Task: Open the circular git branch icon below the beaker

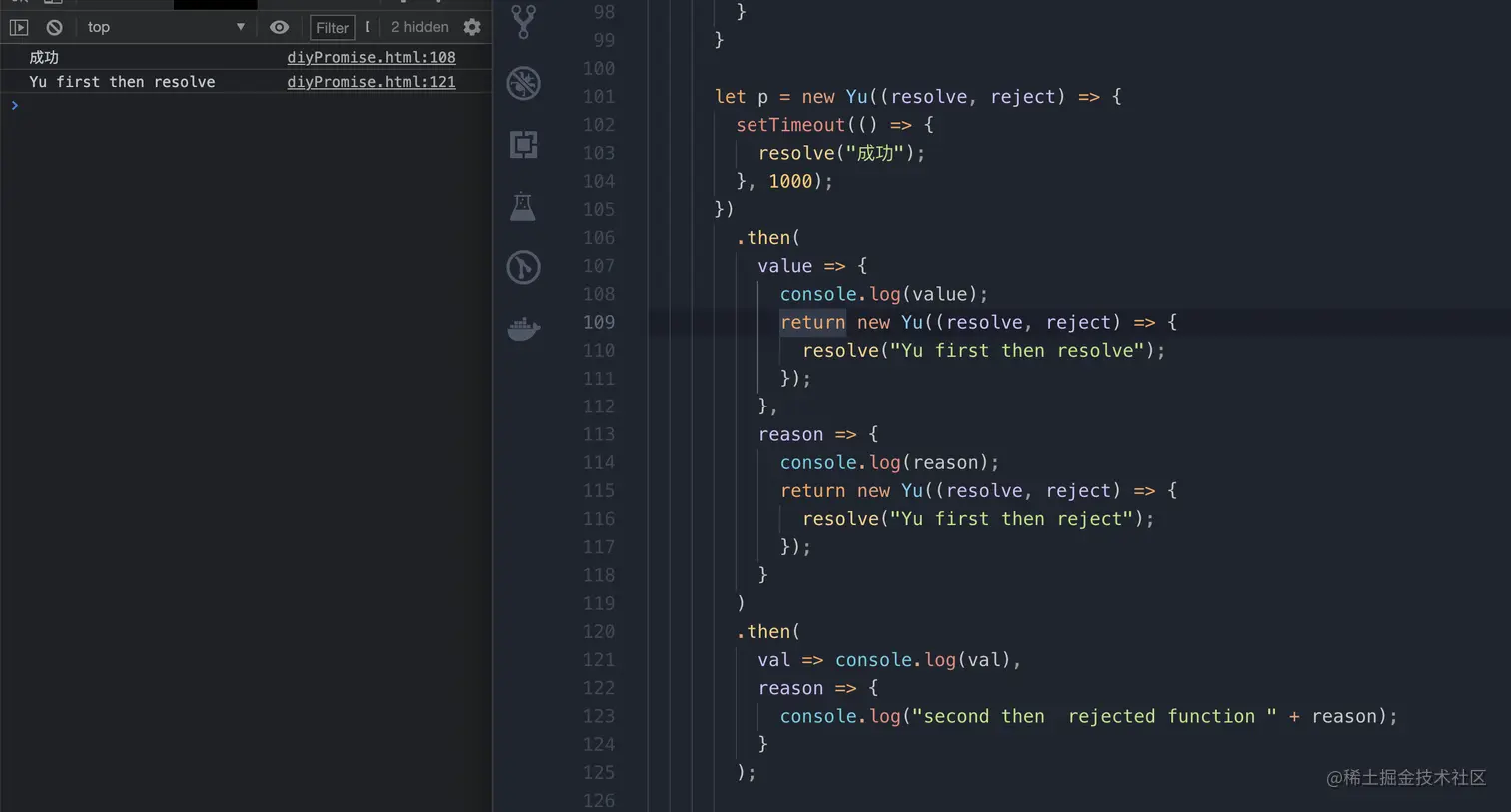Action: coord(523,267)
